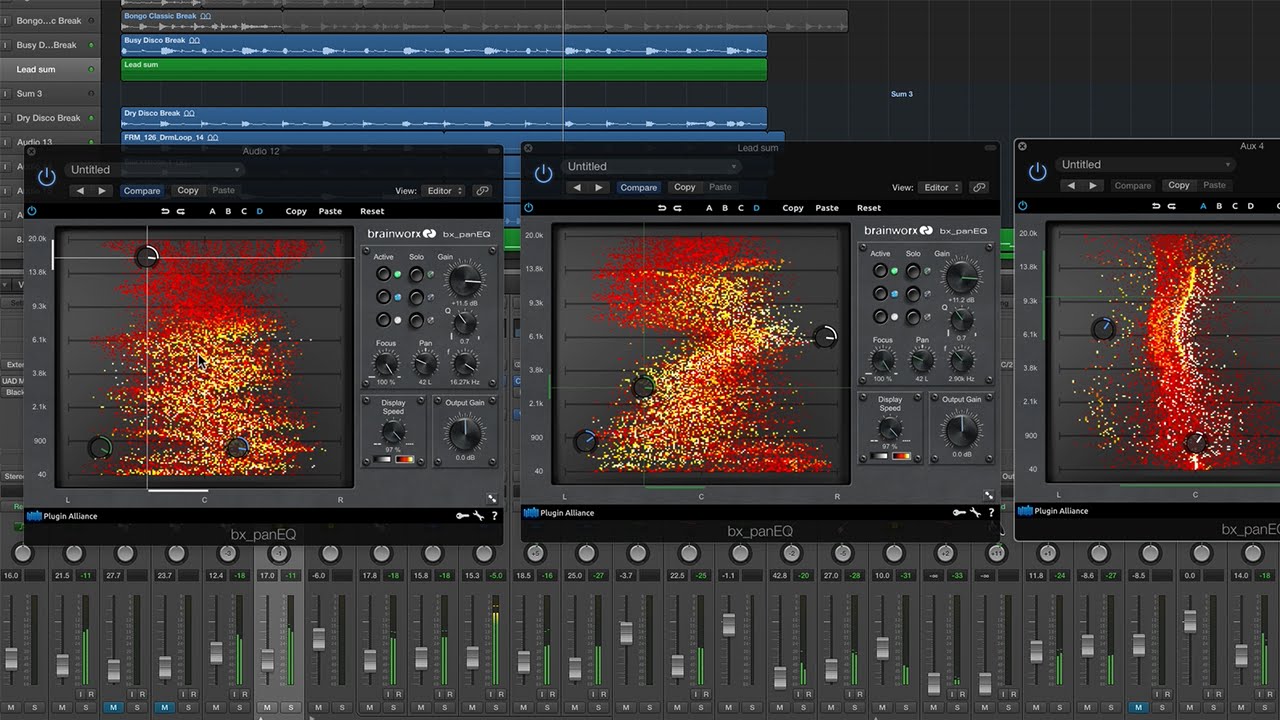This screenshot has width=1280, height=720.
Task: Pick the heat-map color scheme swatch in Audio 12 plugin
Action: 405,459
